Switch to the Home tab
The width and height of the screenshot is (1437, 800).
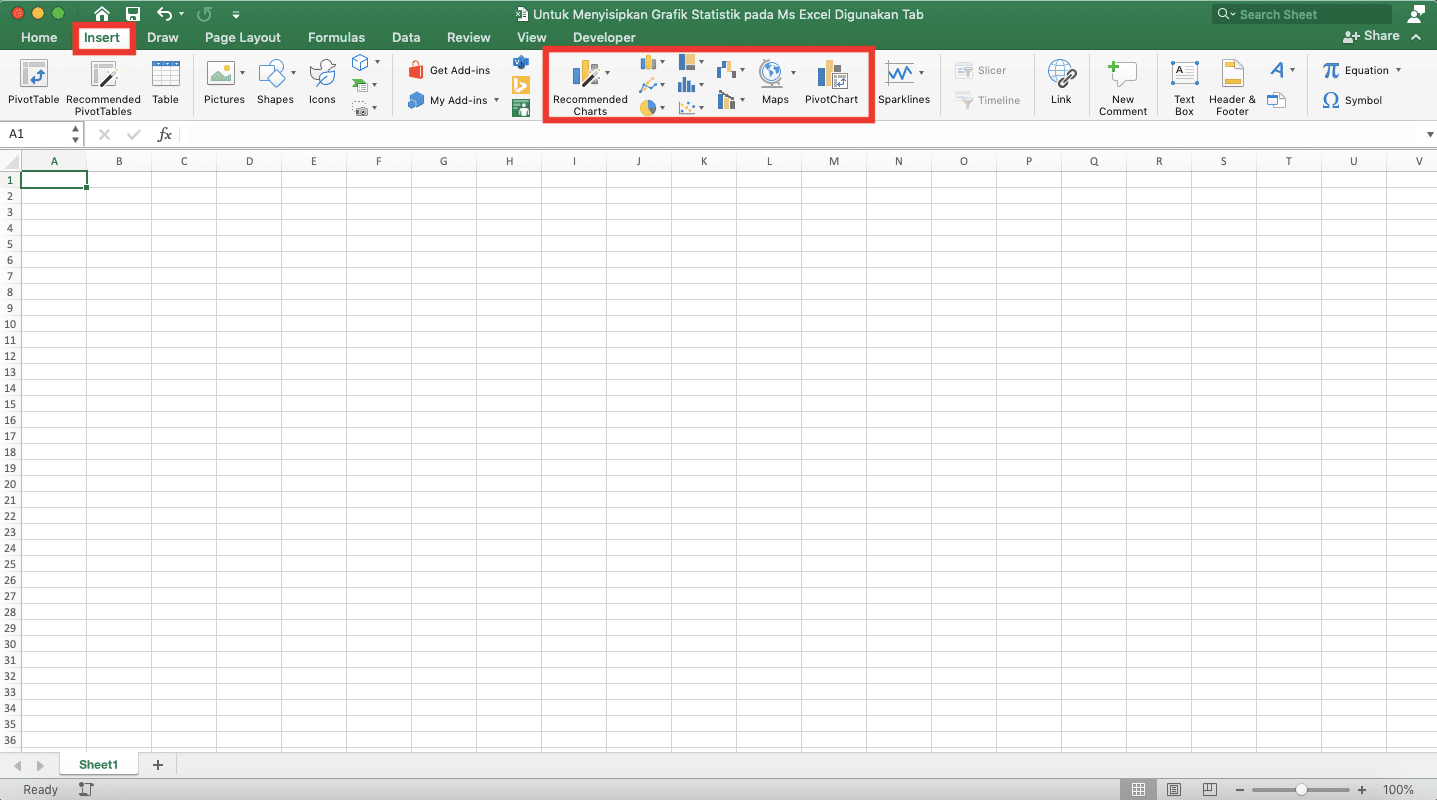(x=39, y=37)
